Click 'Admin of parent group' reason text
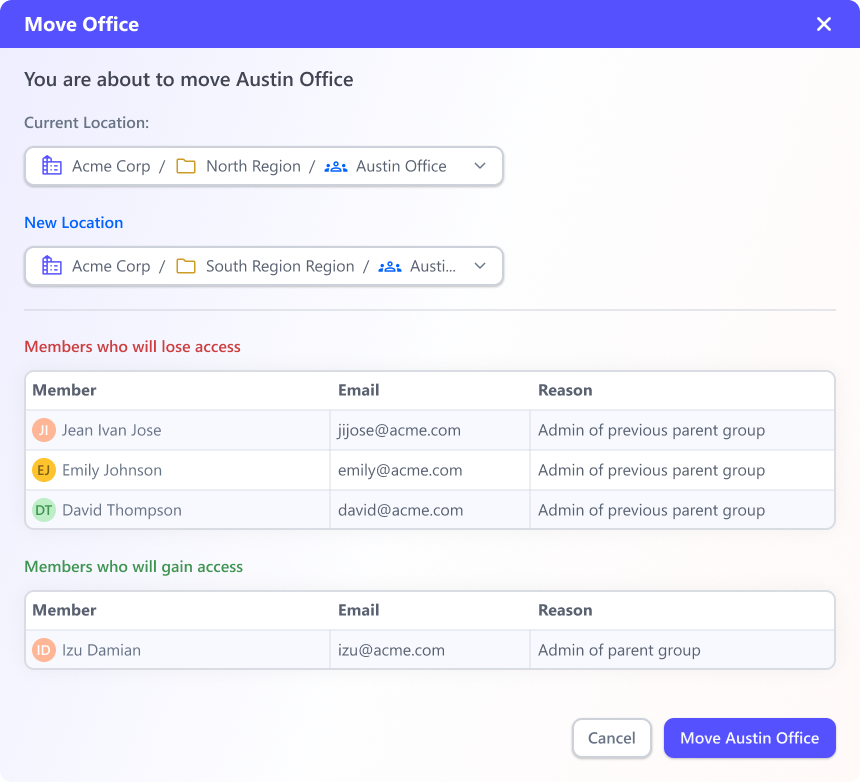The width and height of the screenshot is (860, 782). click(619, 650)
